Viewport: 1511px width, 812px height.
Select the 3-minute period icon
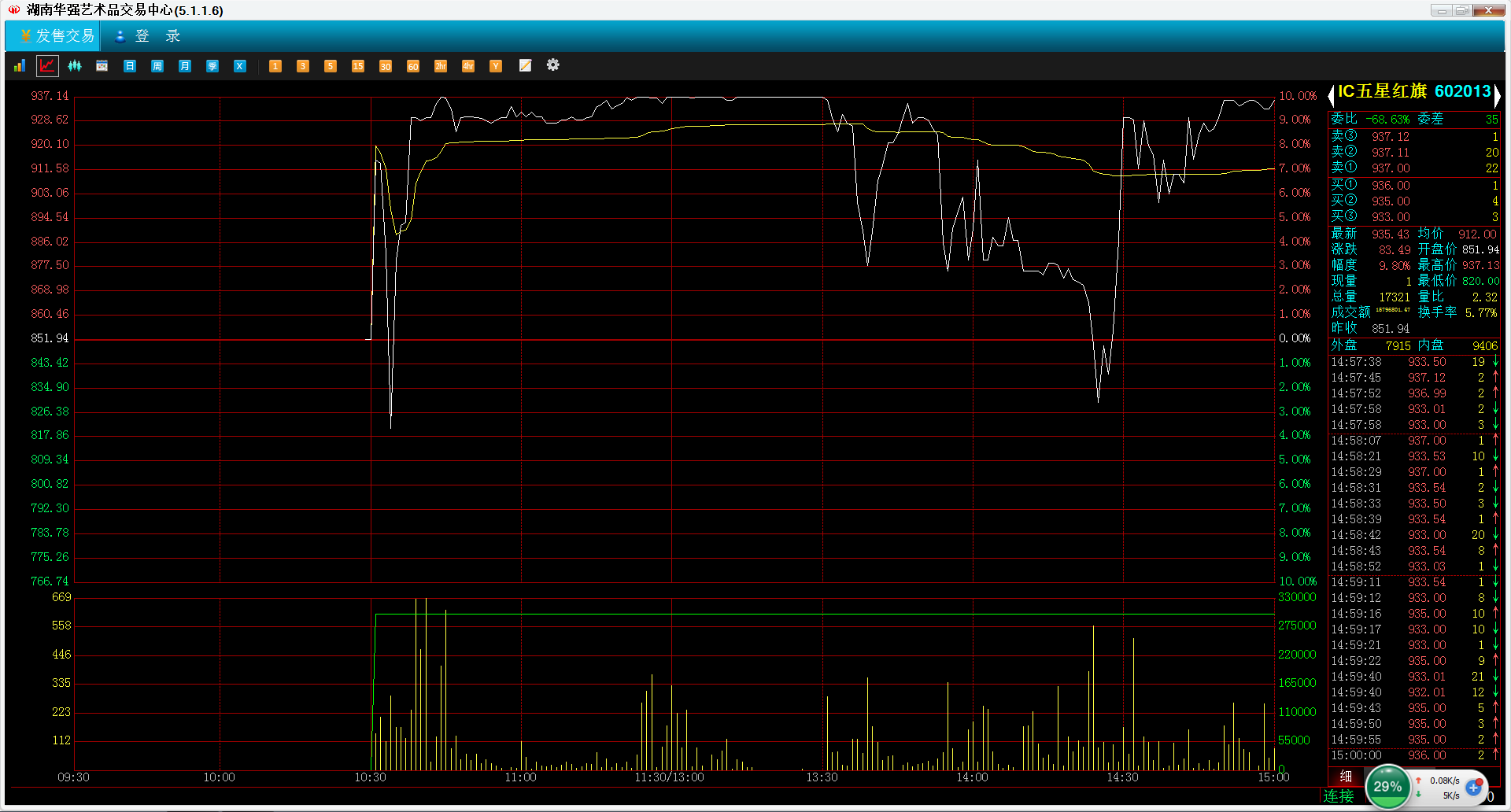(x=303, y=66)
